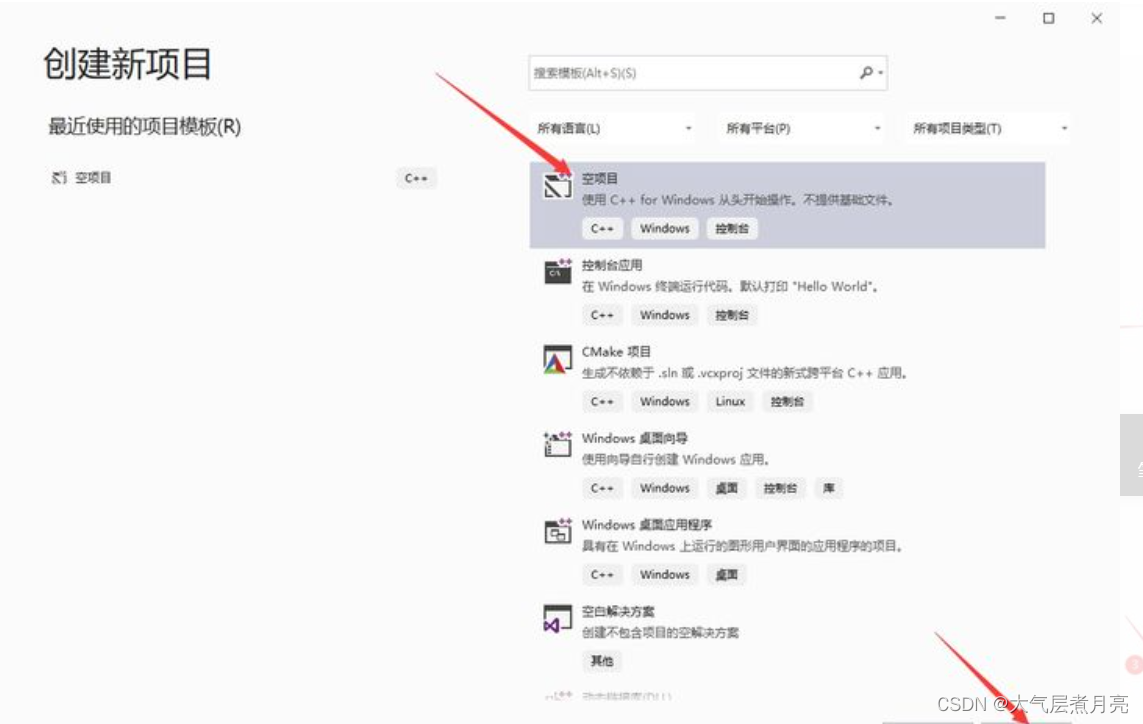Select the CMake 项目 template title
1143x724 pixels.
point(616,351)
